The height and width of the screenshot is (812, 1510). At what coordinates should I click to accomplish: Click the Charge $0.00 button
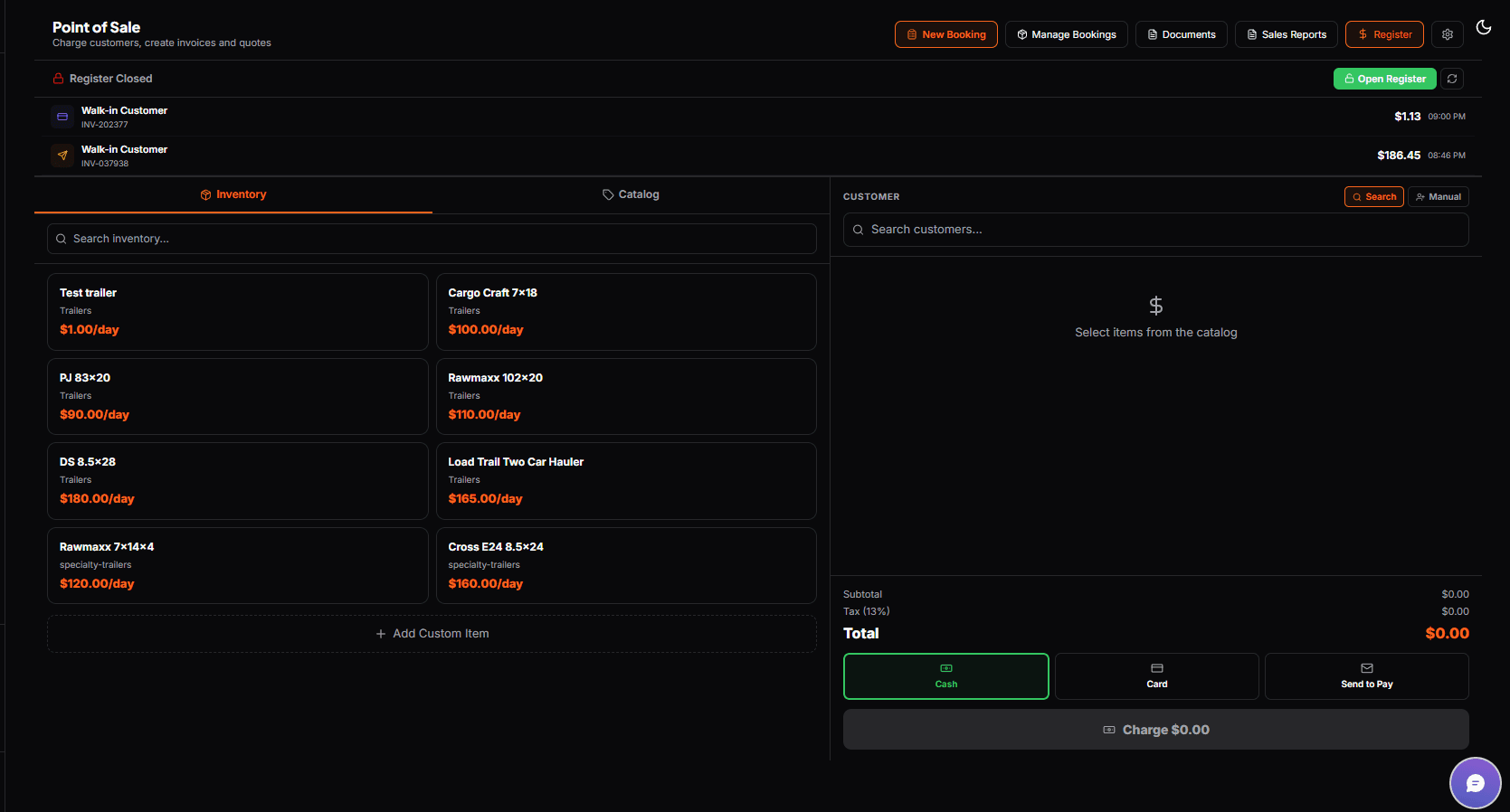pos(1155,730)
